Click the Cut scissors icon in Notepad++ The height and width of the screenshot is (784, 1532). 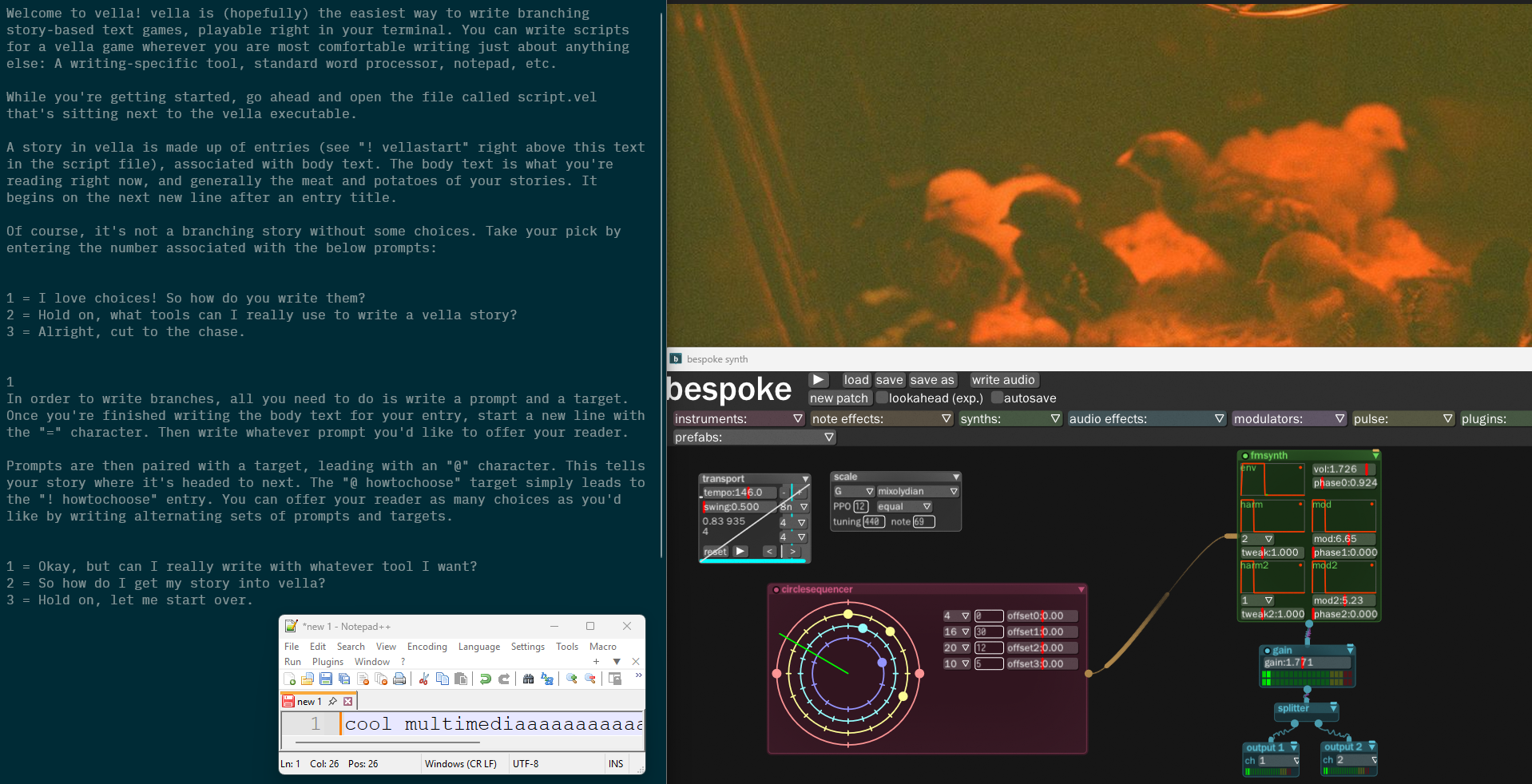[424, 679]
